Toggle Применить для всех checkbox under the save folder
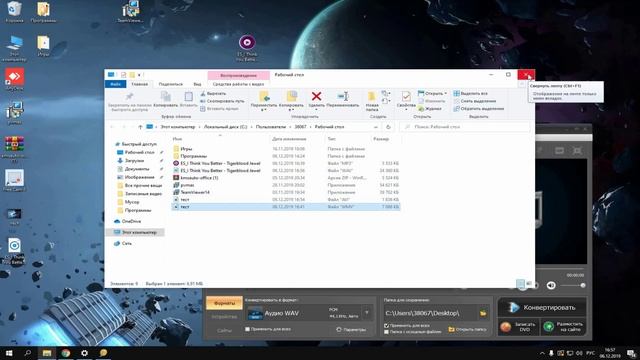 click(x=386, y=326)
